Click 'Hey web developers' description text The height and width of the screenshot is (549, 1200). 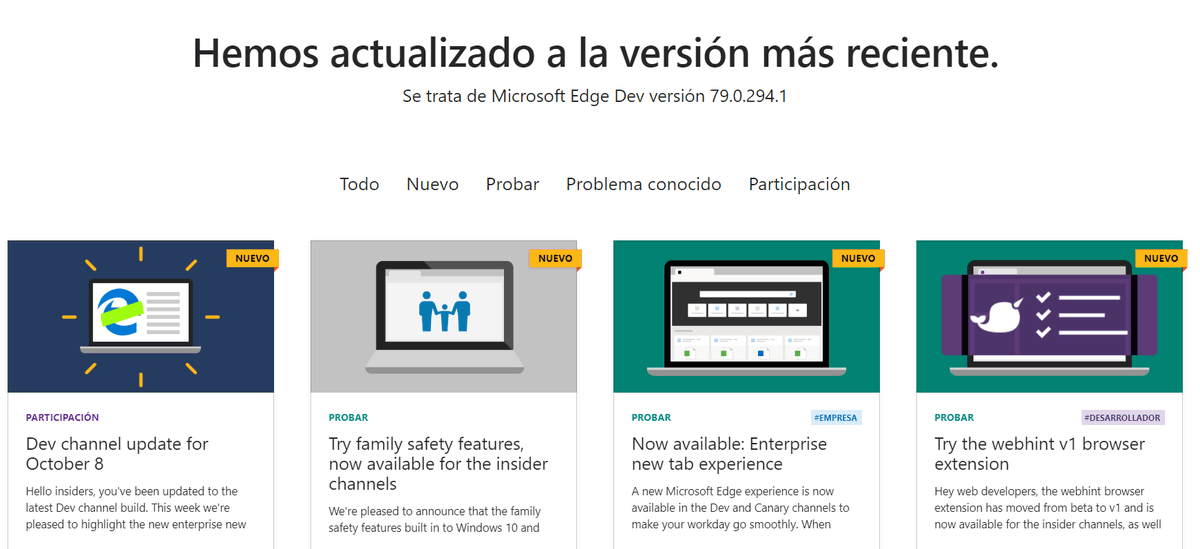(x=1048, y=508)
